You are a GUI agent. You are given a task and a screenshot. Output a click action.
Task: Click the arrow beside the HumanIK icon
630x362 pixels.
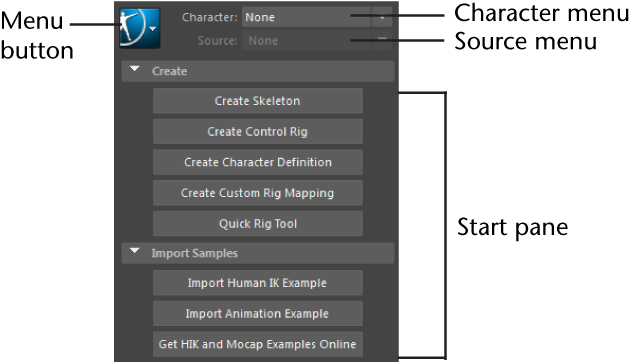point(153,29)
